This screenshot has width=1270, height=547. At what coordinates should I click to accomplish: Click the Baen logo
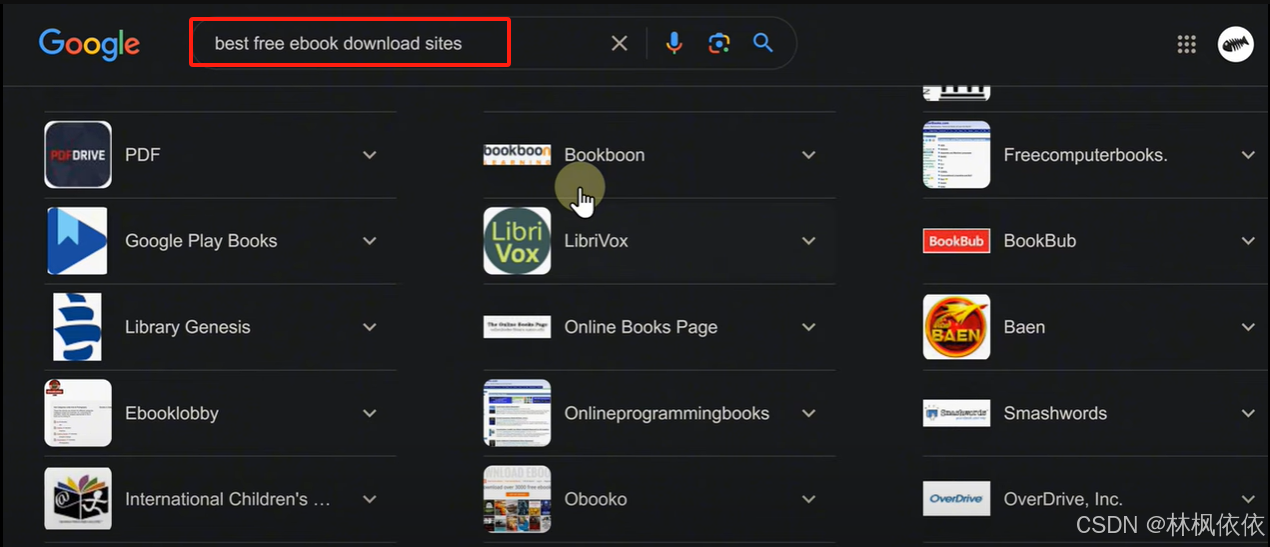(957, 327)
